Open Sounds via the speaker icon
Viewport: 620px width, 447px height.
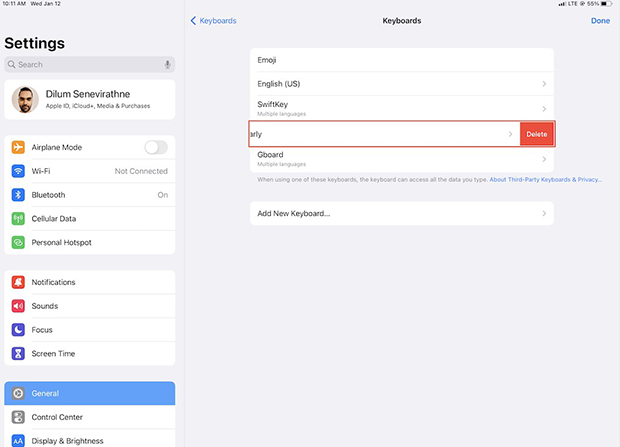point(18,306)
